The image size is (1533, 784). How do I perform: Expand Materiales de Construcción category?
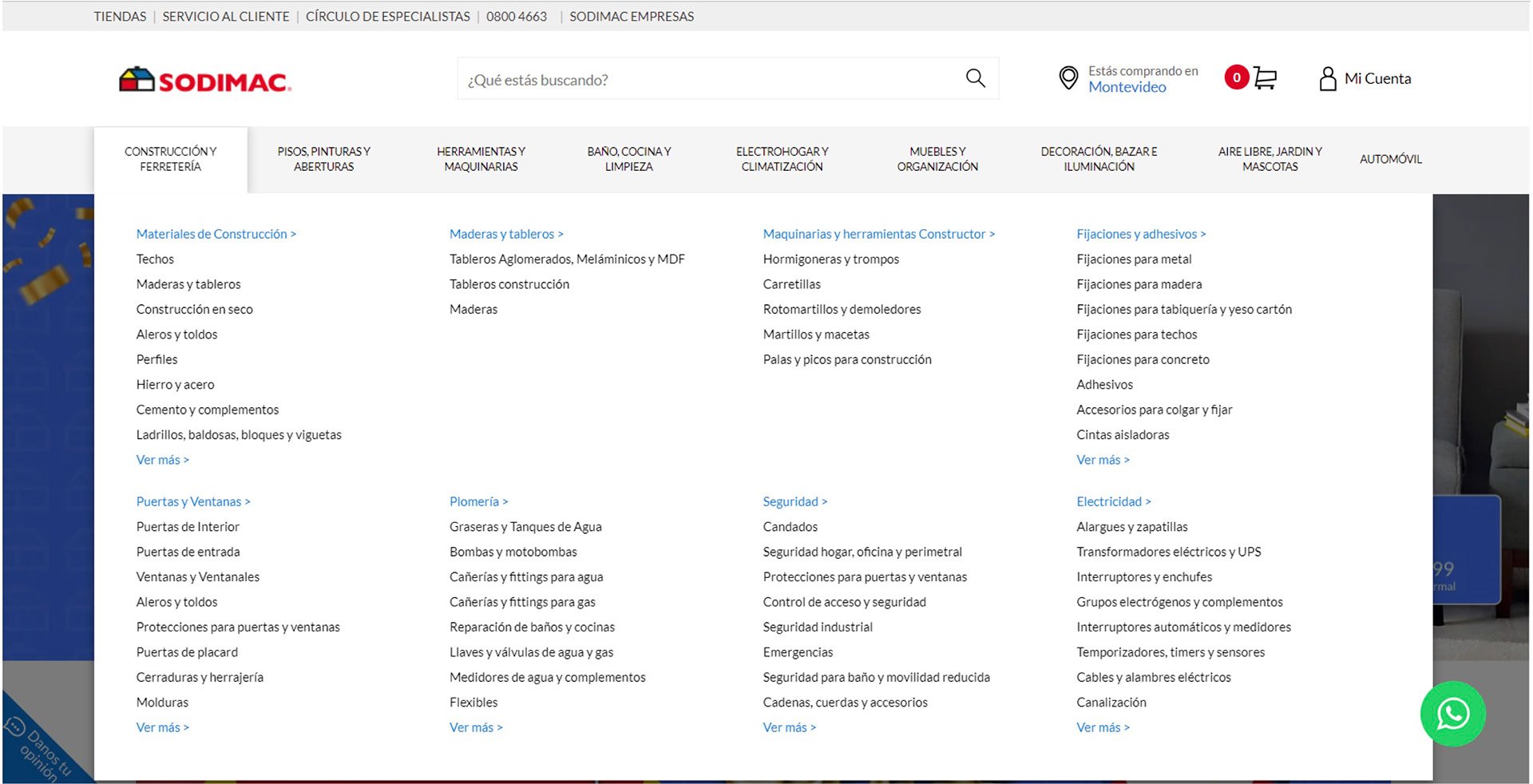pos(216,234)
